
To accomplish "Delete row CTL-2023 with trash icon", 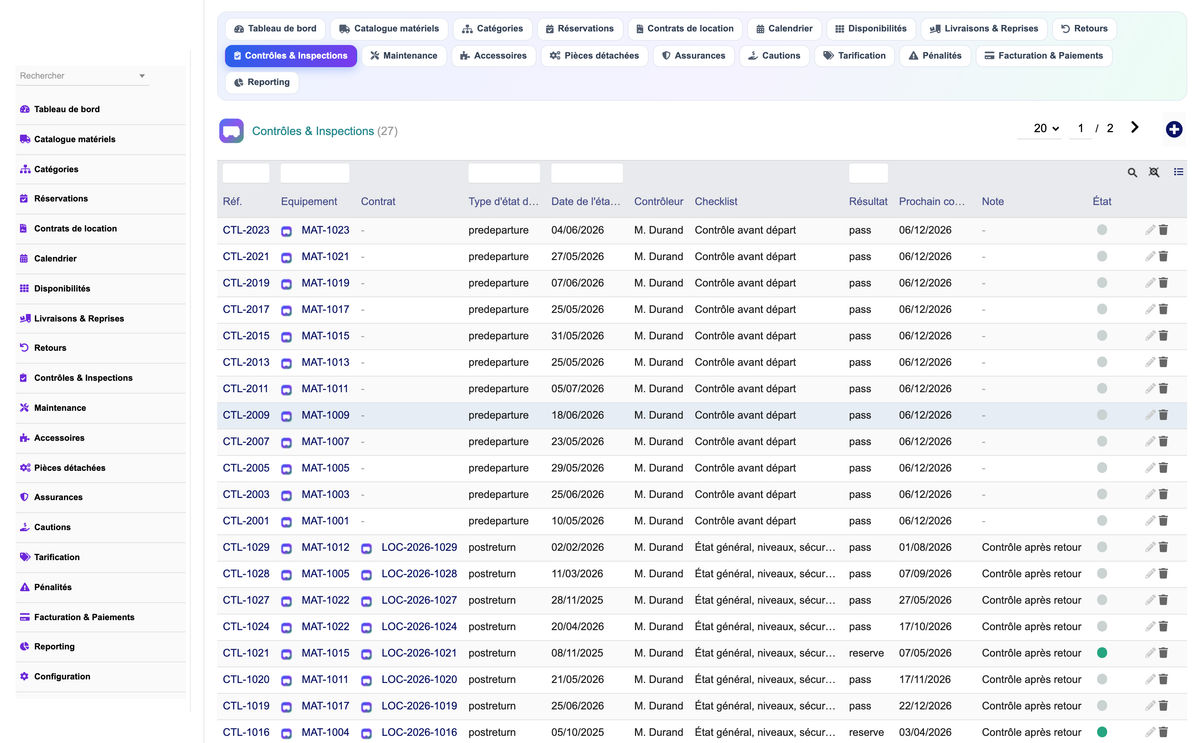I will pos(1164,230).
